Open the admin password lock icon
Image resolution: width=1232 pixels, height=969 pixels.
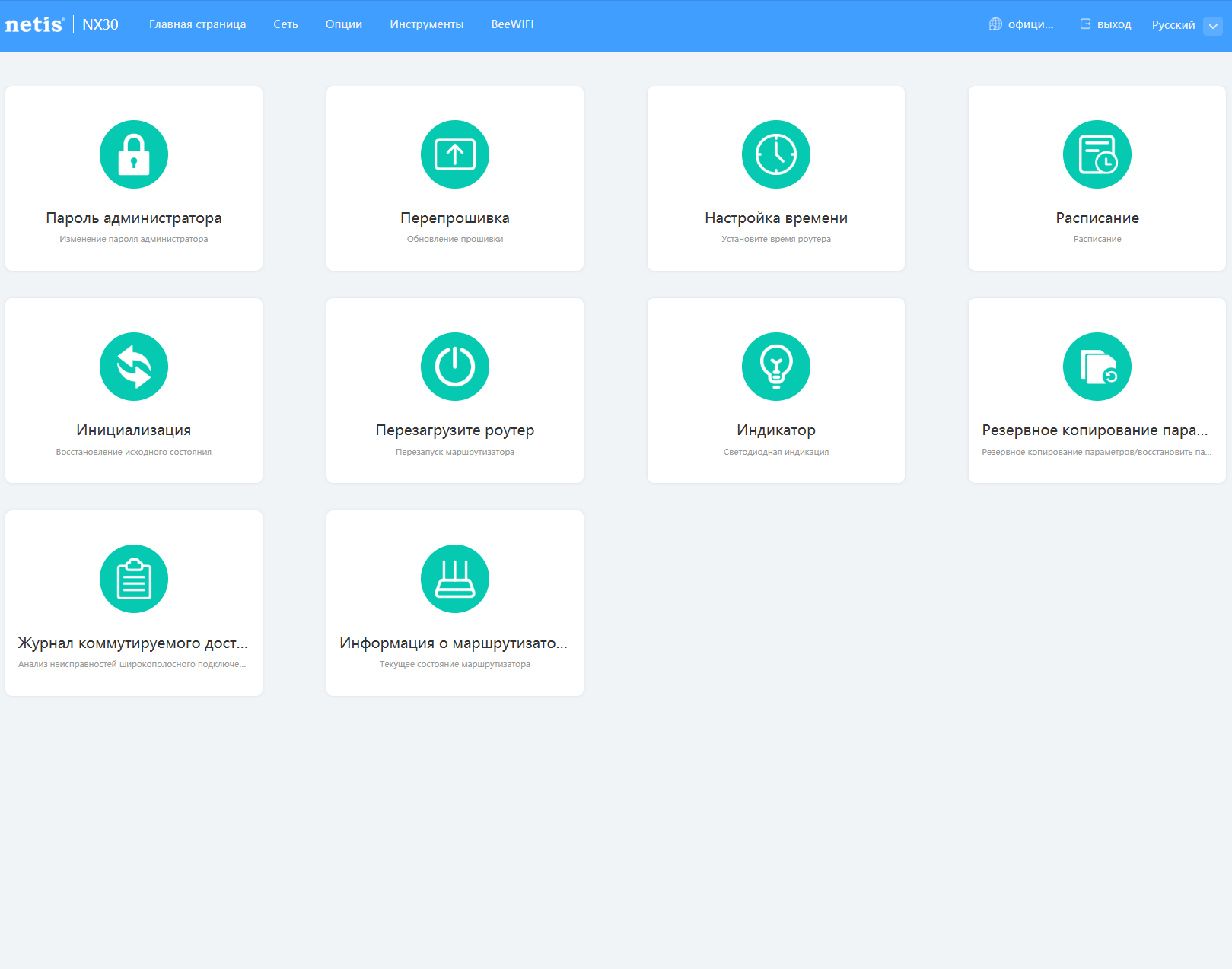click(134, 154)
